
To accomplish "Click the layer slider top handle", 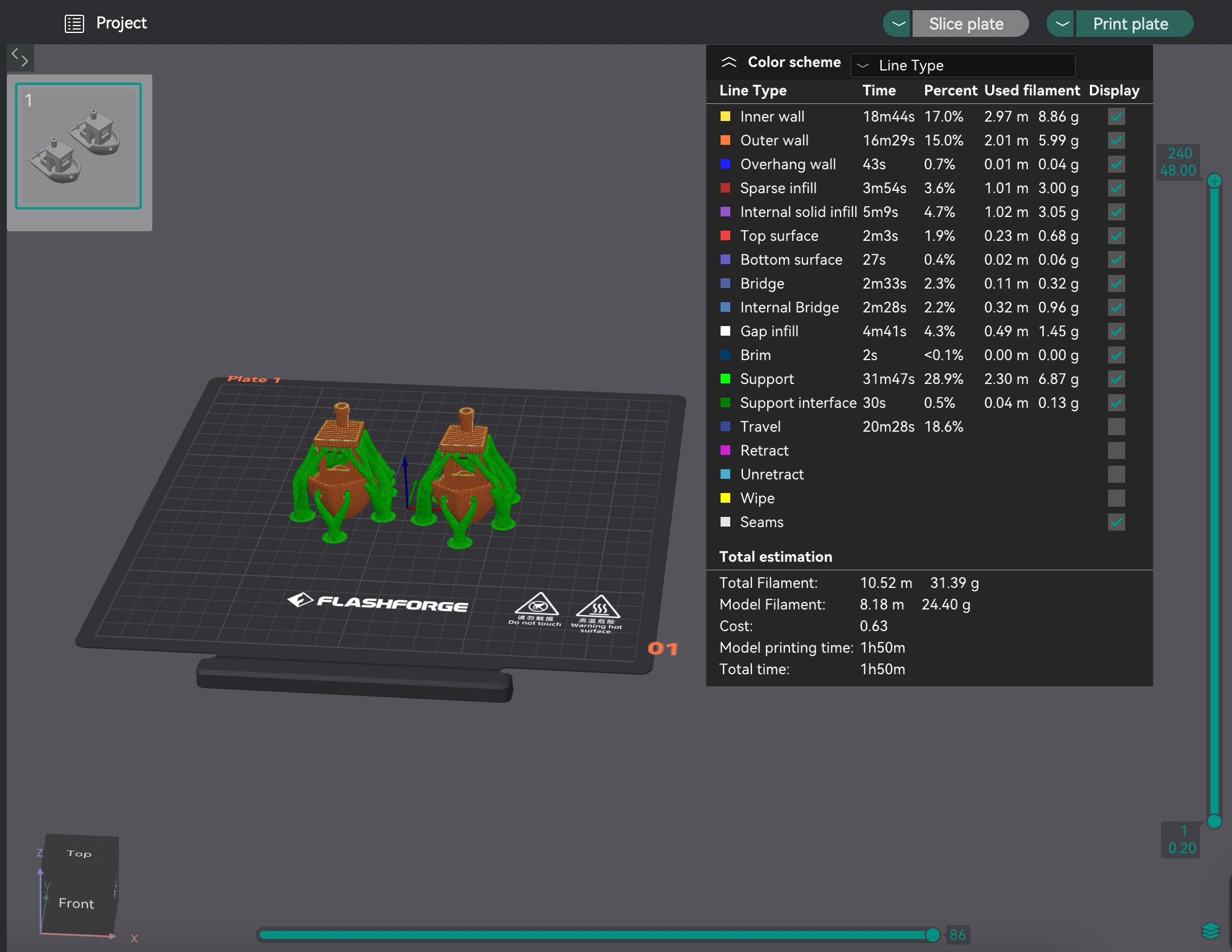I will click(1214, 181).
